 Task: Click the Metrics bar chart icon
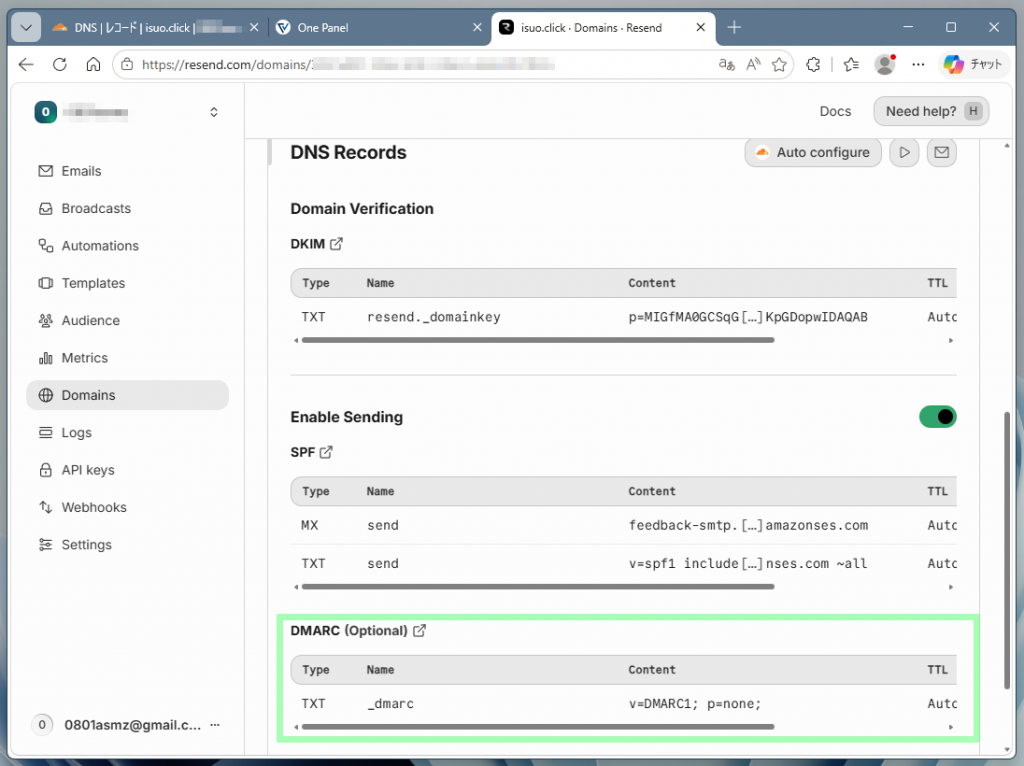pyautogui.click(x=46, y=358)
